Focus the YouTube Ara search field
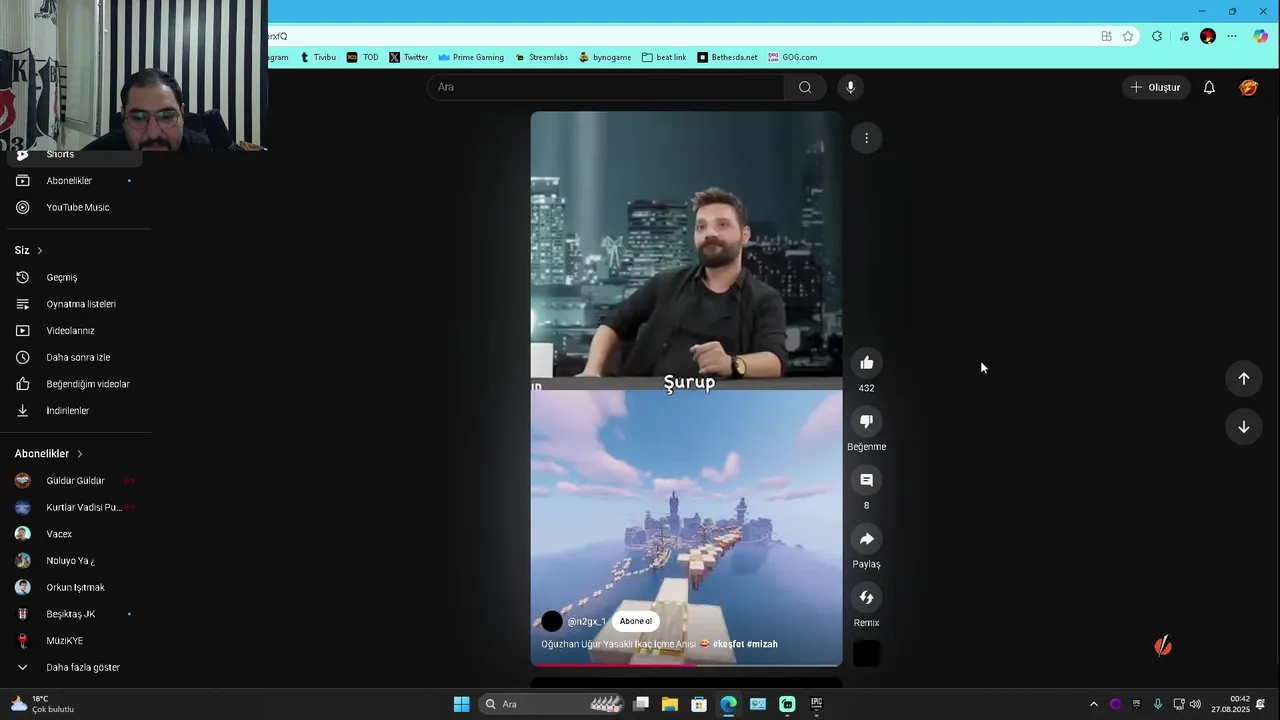The image size is (1280, 720). 608,87
